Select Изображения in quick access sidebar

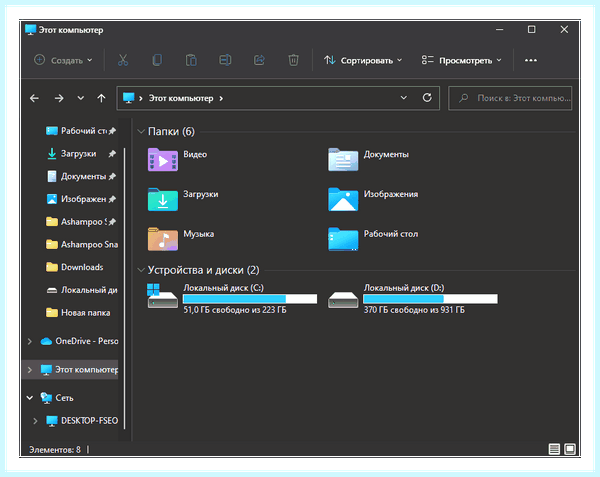(81, 199)
